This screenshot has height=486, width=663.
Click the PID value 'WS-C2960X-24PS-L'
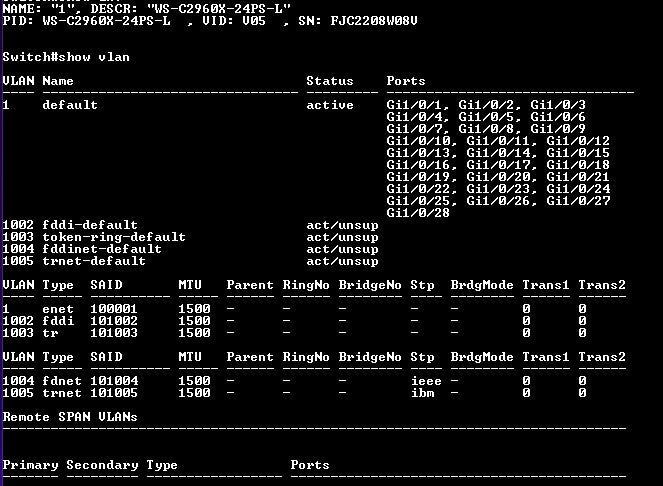pyautogui.click(x=107, y=21)
